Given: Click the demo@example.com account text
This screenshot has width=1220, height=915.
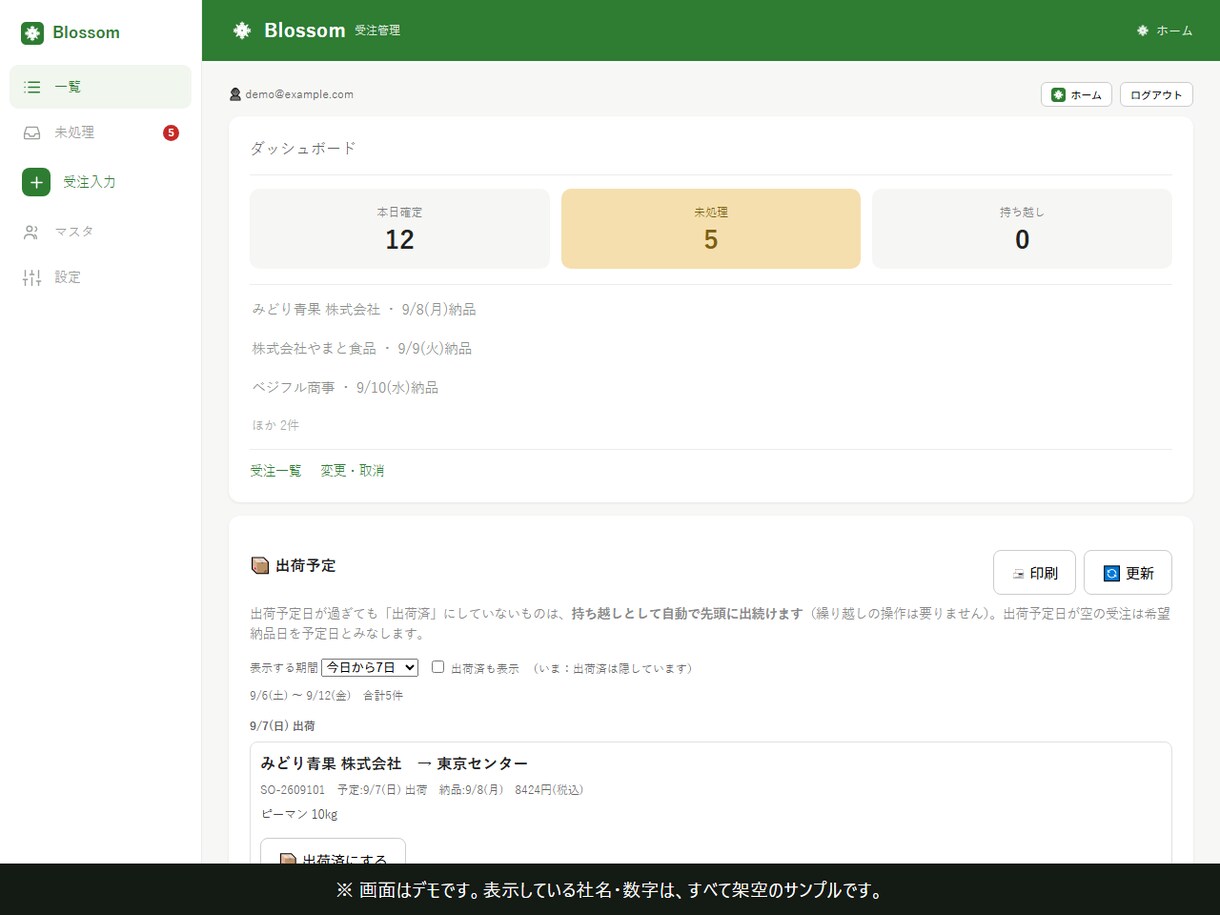Looking at the screenshot, I should (299, 95).
